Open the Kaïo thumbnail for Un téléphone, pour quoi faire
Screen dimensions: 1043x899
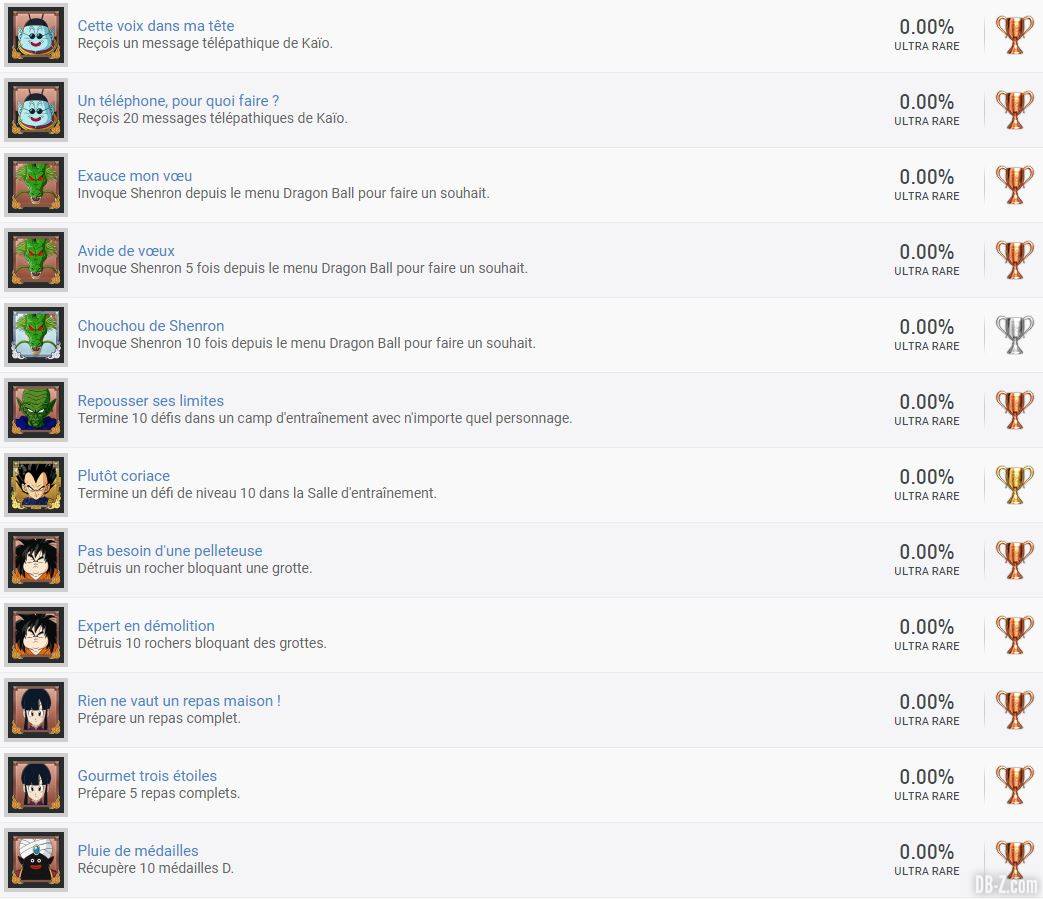[36, 110]
